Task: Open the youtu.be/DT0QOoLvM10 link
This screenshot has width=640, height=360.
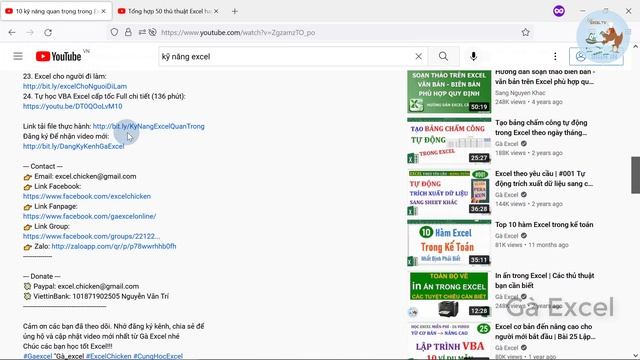Action: [73, 106]
